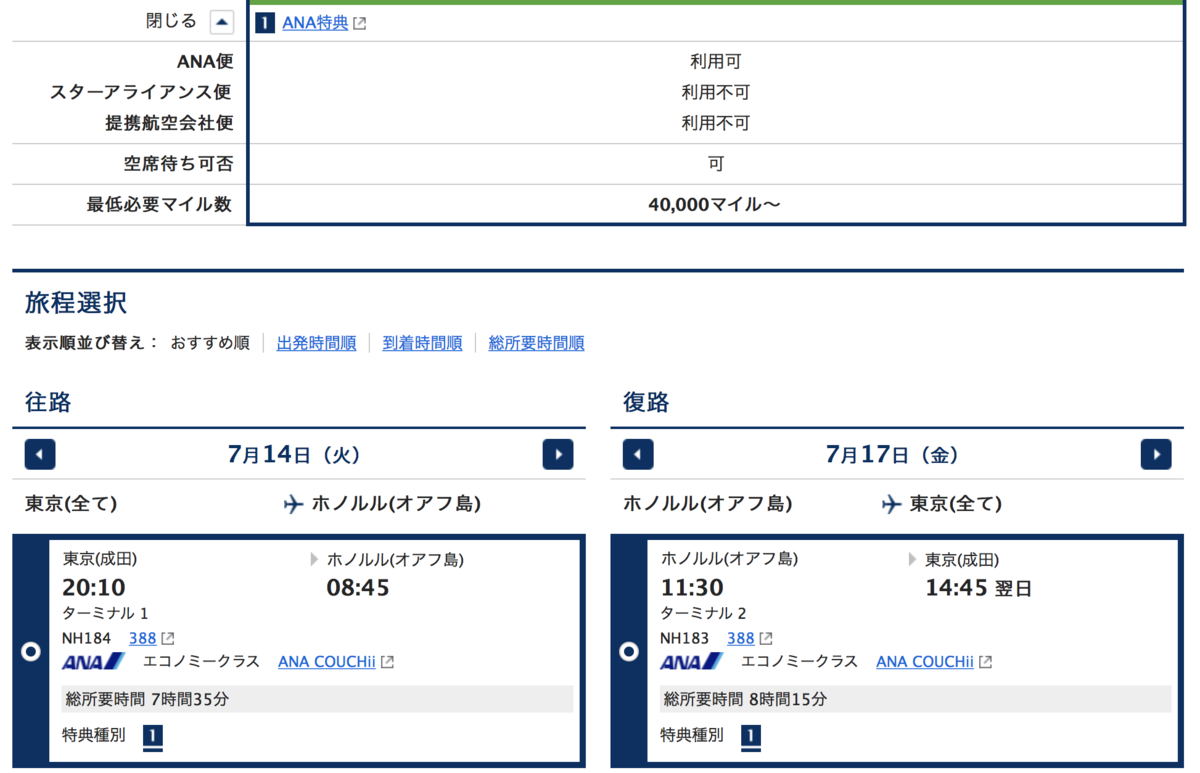Click the external link icon beside ANA特典

(360, 23)
